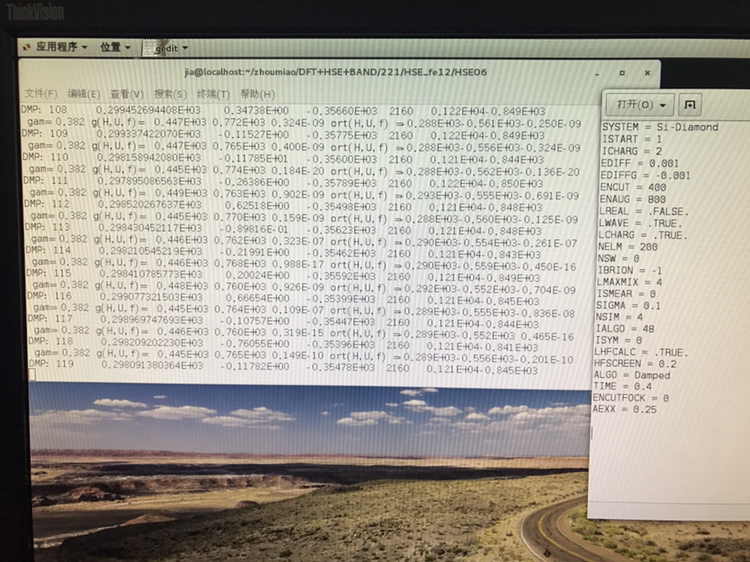Click the line 'SYSTEM = Si-Diamond' in gedit
The width and height of the screenshot is (750, 562).
660,127
